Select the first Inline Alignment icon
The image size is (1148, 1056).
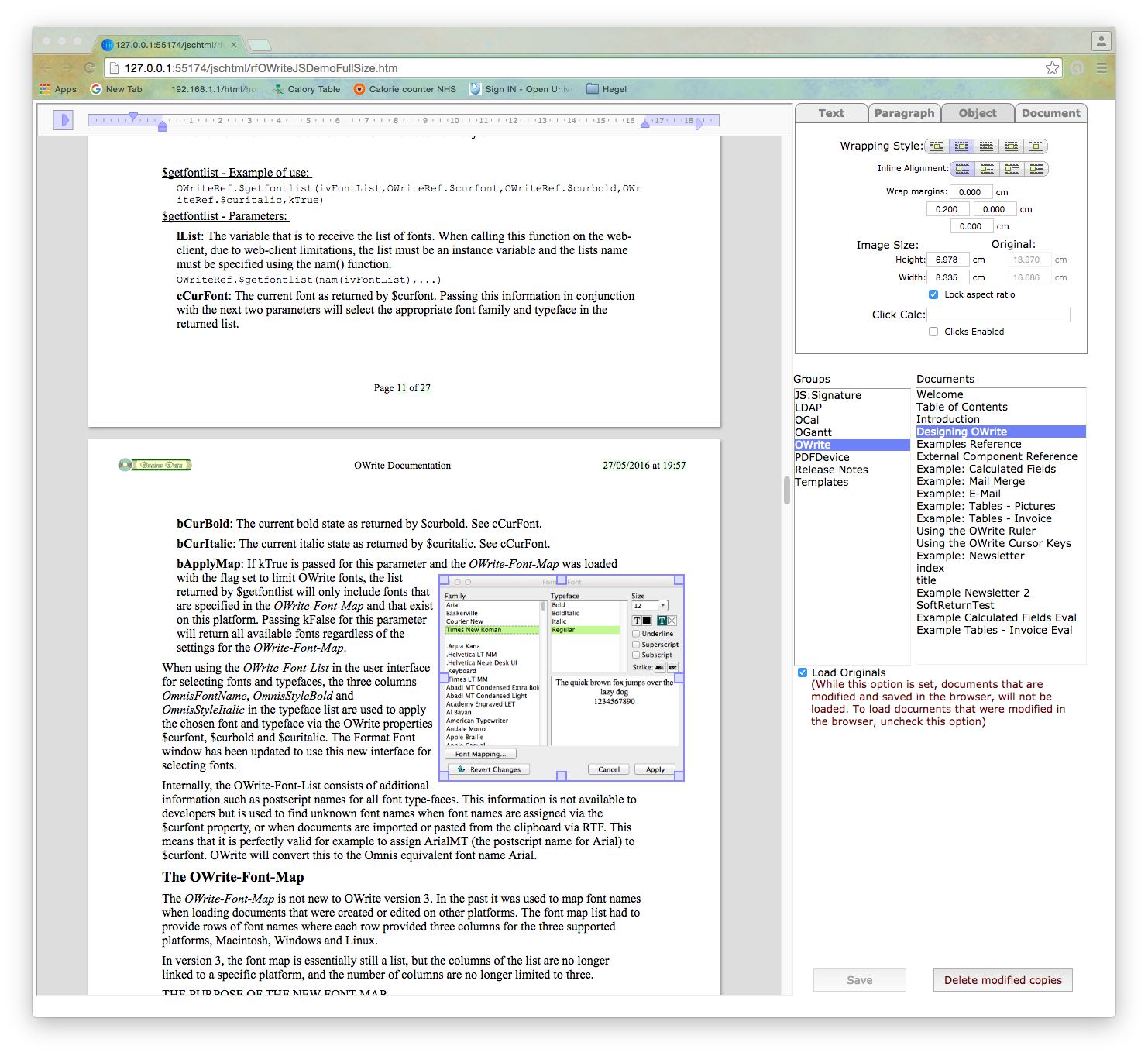[x=962, y=169]
